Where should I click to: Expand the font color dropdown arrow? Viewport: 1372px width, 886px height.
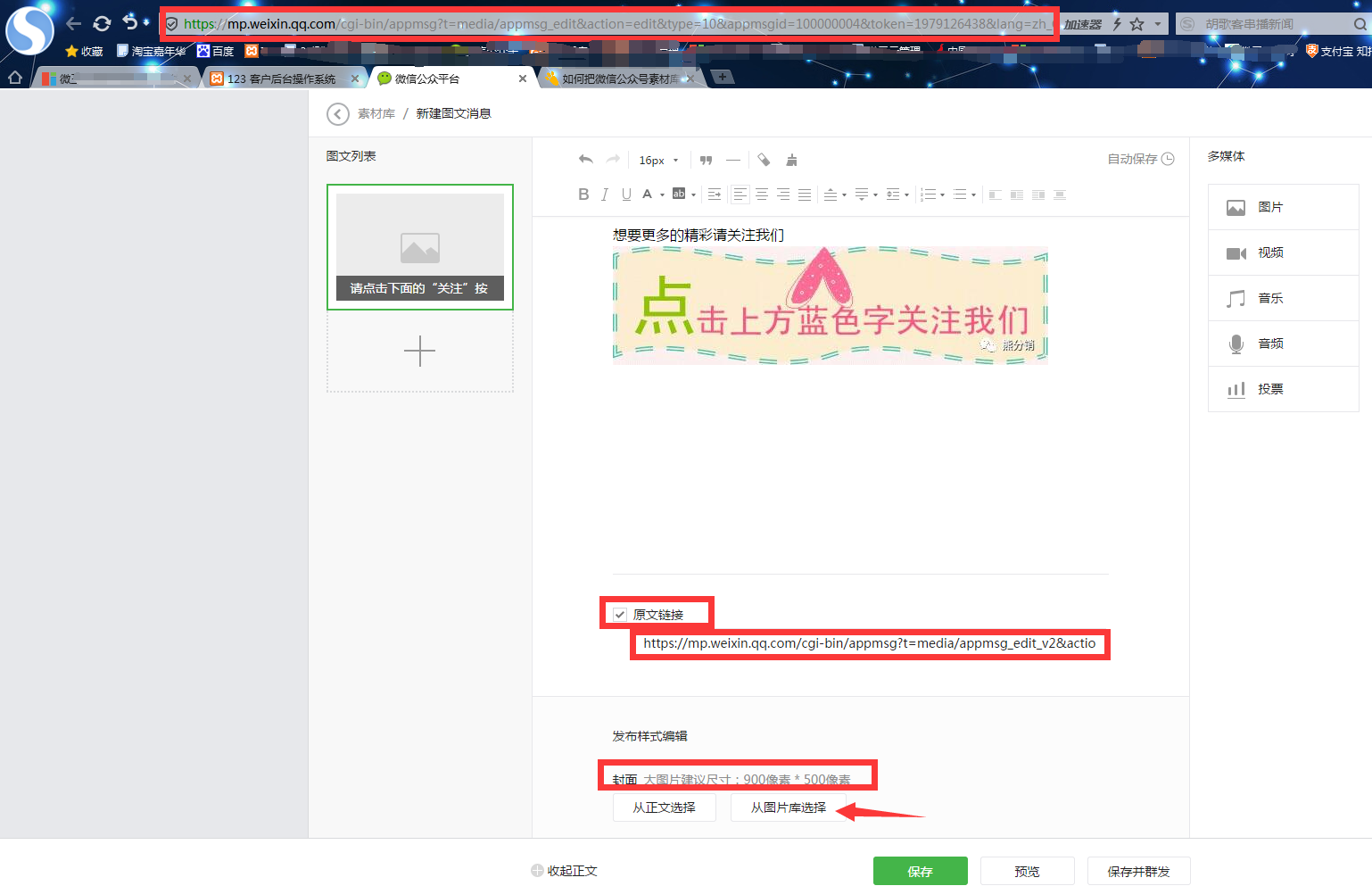(x=662, y=195)
